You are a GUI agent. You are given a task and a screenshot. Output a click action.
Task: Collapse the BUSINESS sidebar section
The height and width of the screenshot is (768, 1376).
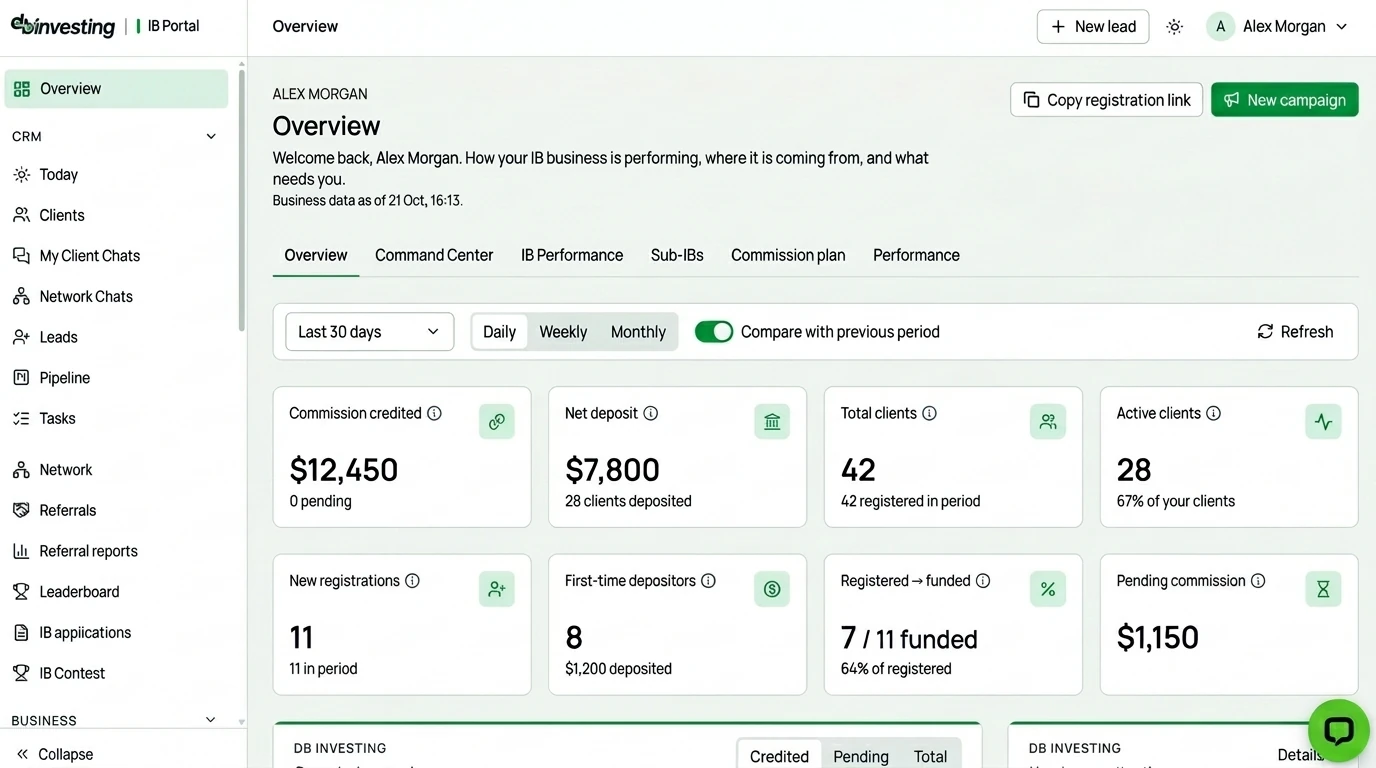[x=211, y=720]
